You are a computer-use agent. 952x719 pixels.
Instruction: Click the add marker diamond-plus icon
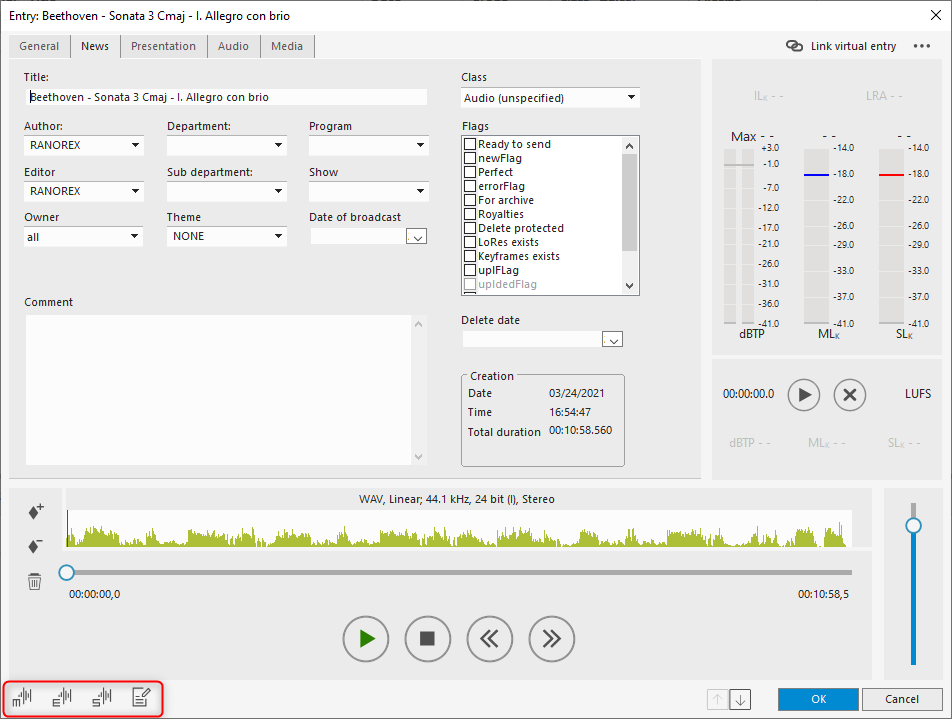click(35, 512)
